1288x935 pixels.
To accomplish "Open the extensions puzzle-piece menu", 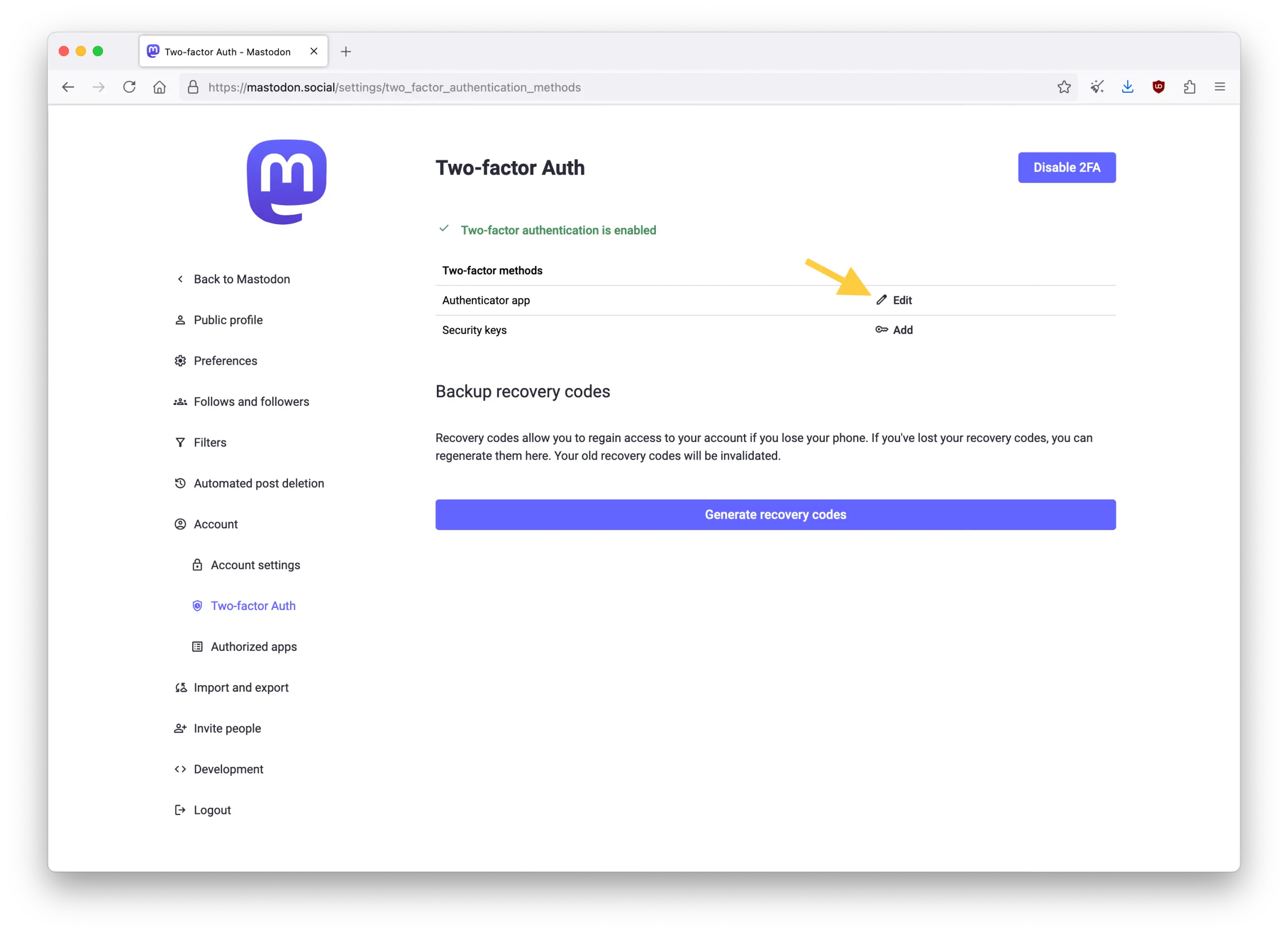I will click(x=1189, y=87).
